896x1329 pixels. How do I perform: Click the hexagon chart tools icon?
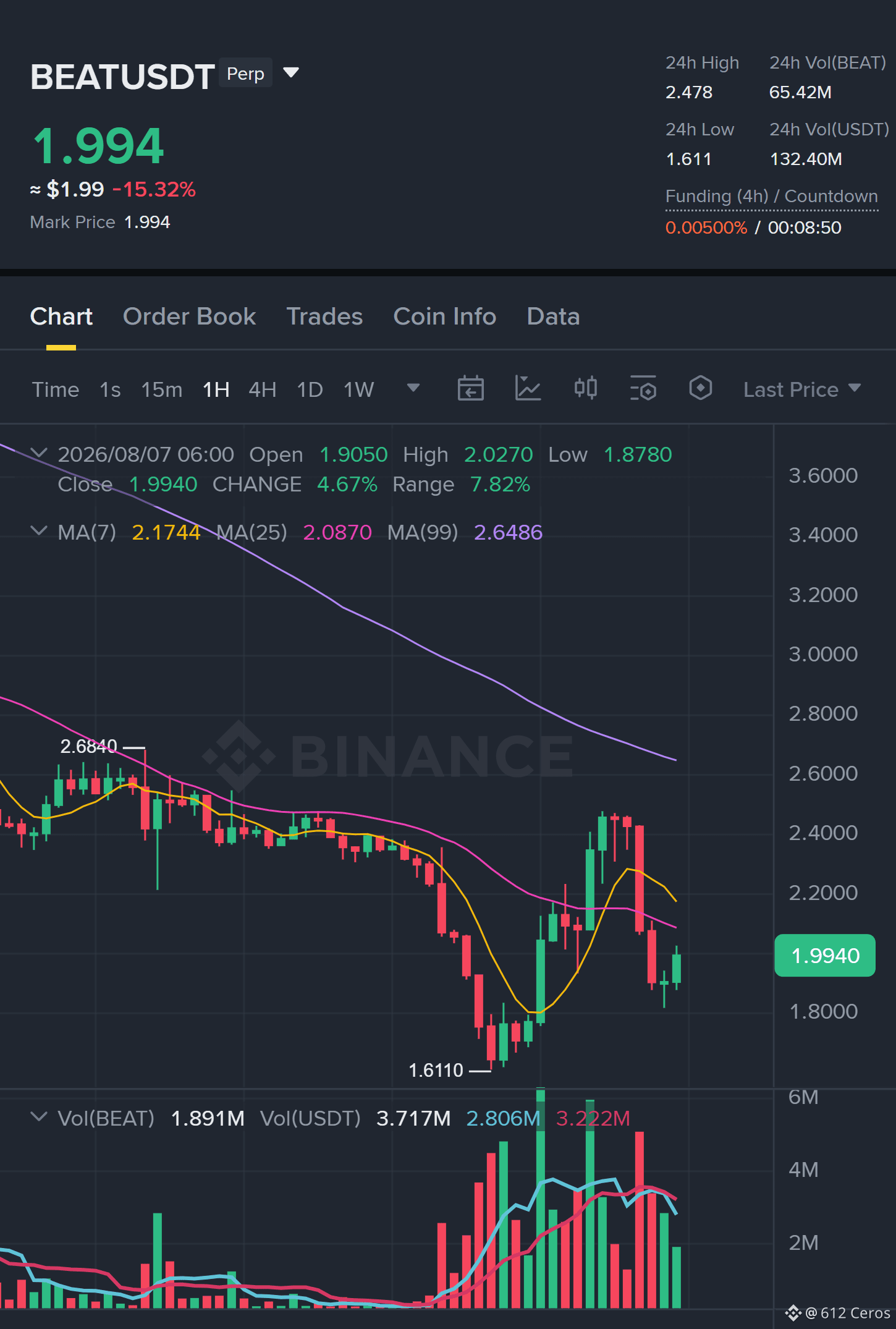[700, 388]
